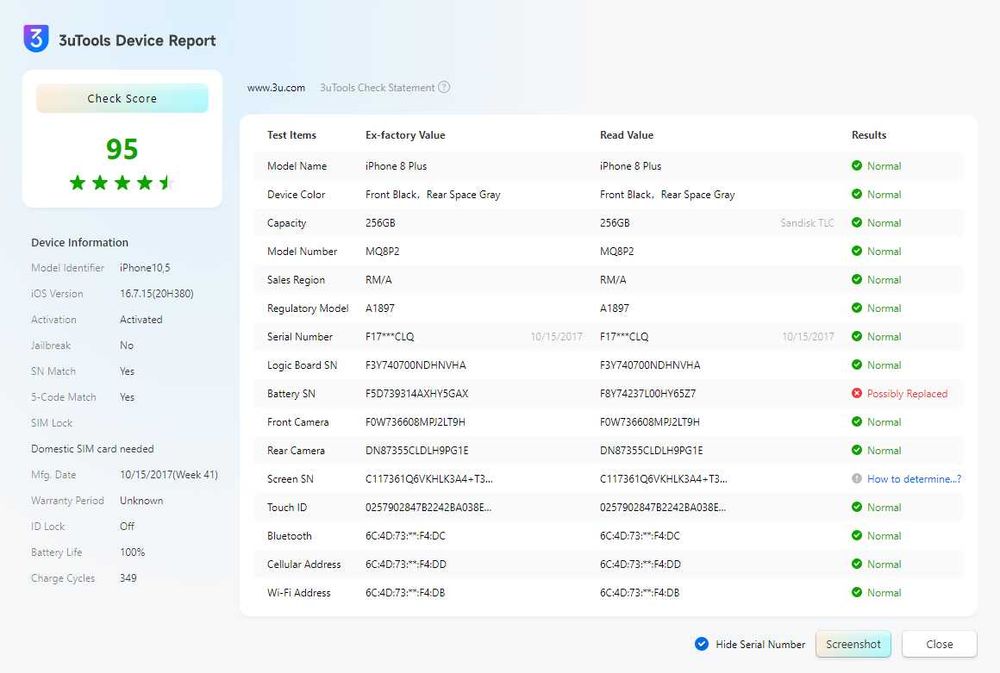Click the Screen SN ex-factory value

pyautogui.click(x=429, y=478)
